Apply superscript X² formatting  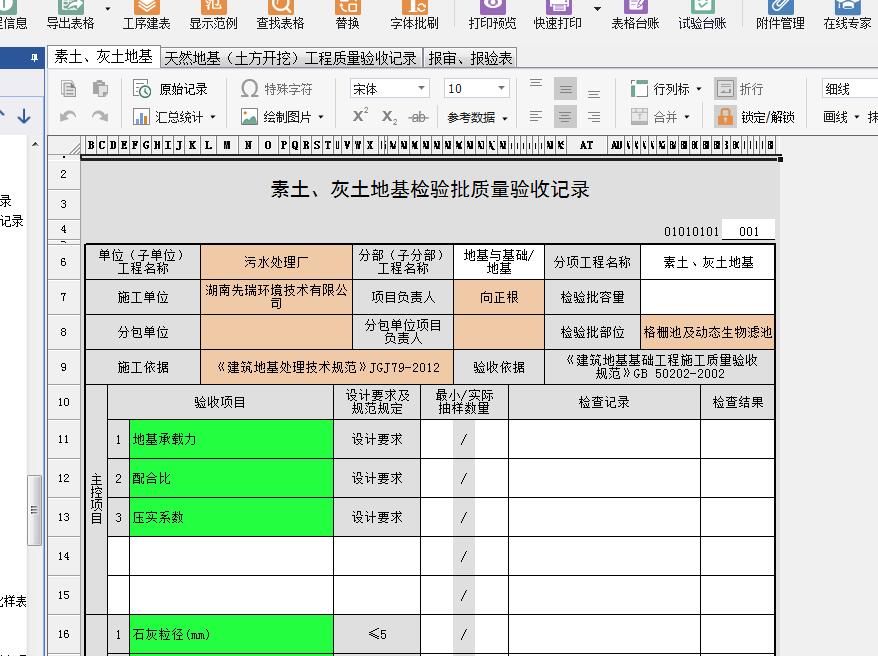pyautogui.click(x=361, y=117)
